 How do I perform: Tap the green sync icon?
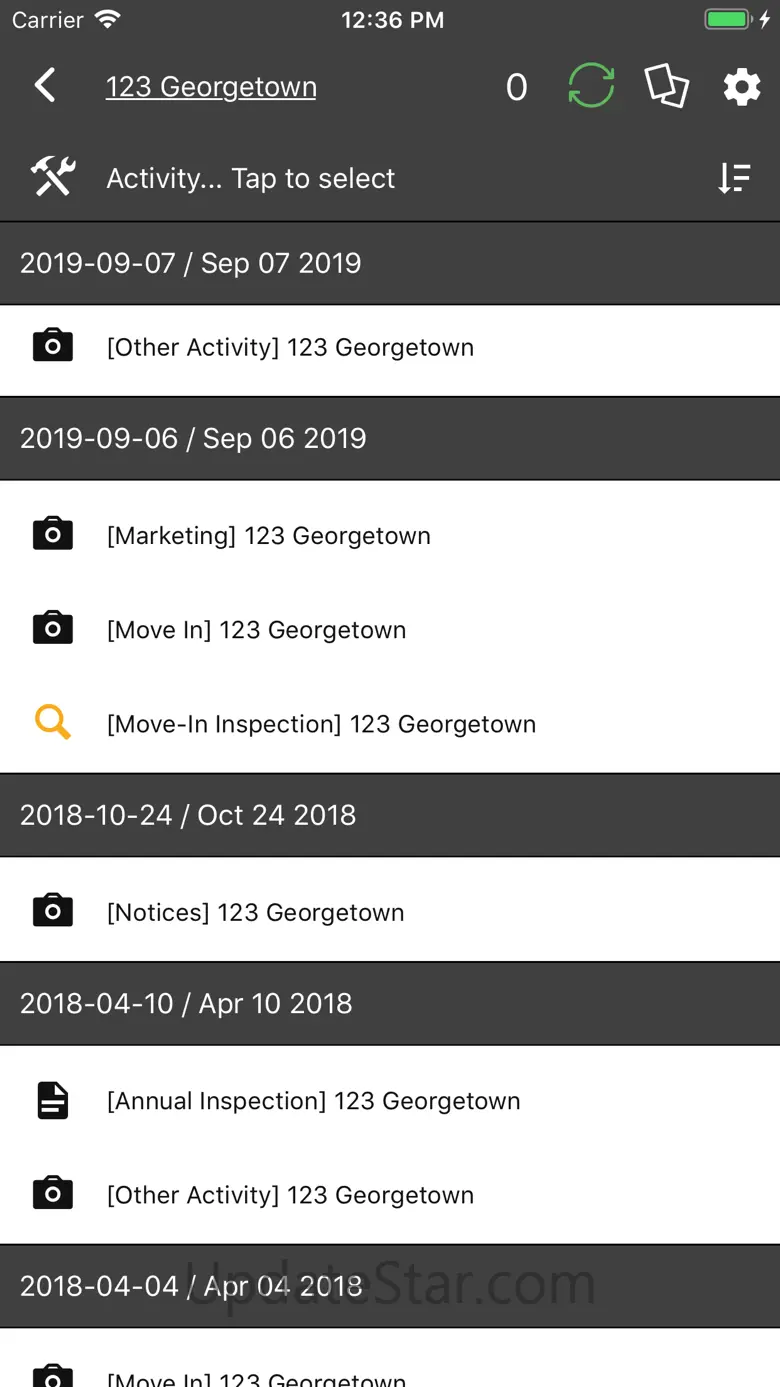(x=591, y=86)
